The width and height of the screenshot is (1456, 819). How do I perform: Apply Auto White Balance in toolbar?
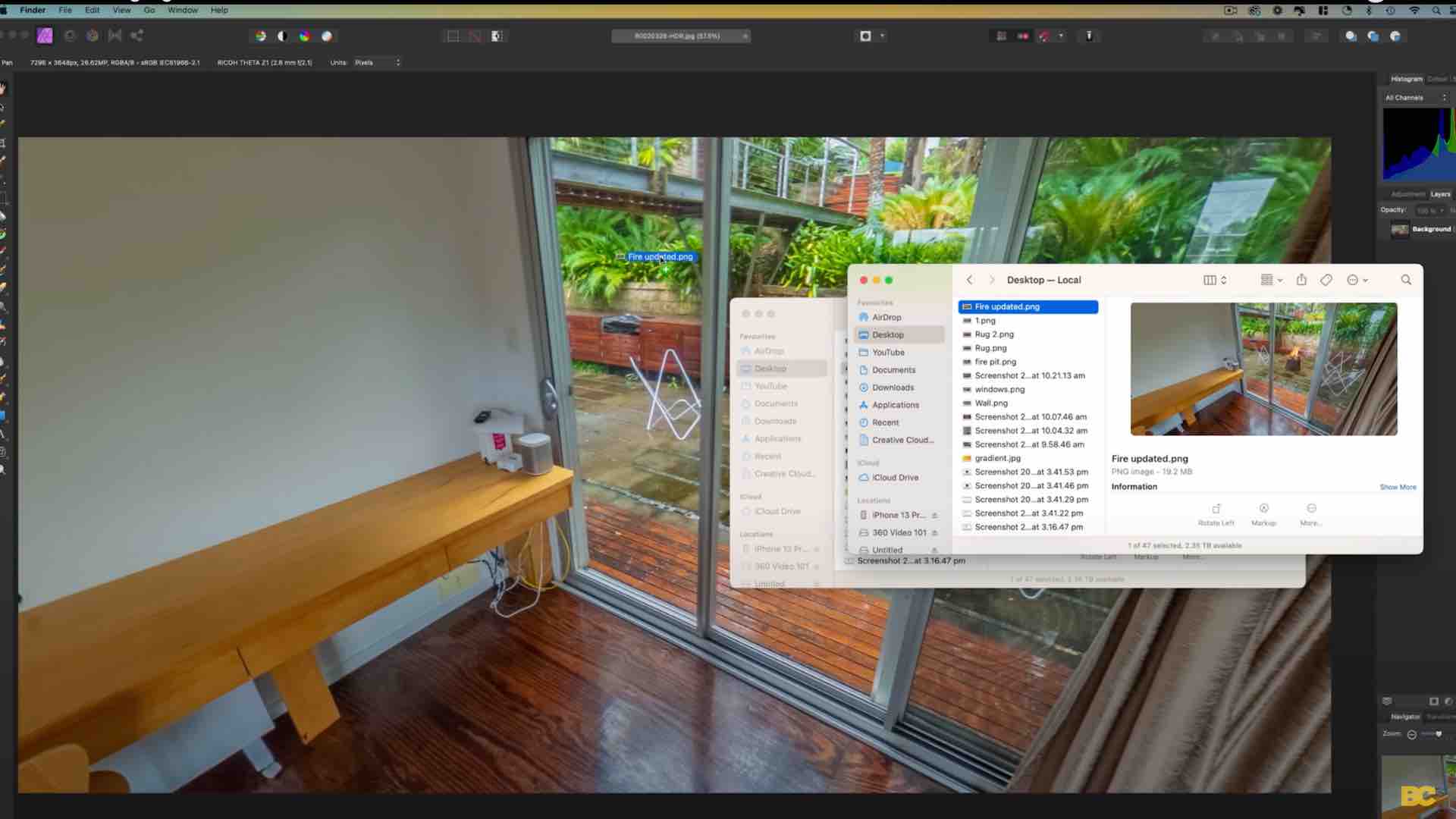327,36
